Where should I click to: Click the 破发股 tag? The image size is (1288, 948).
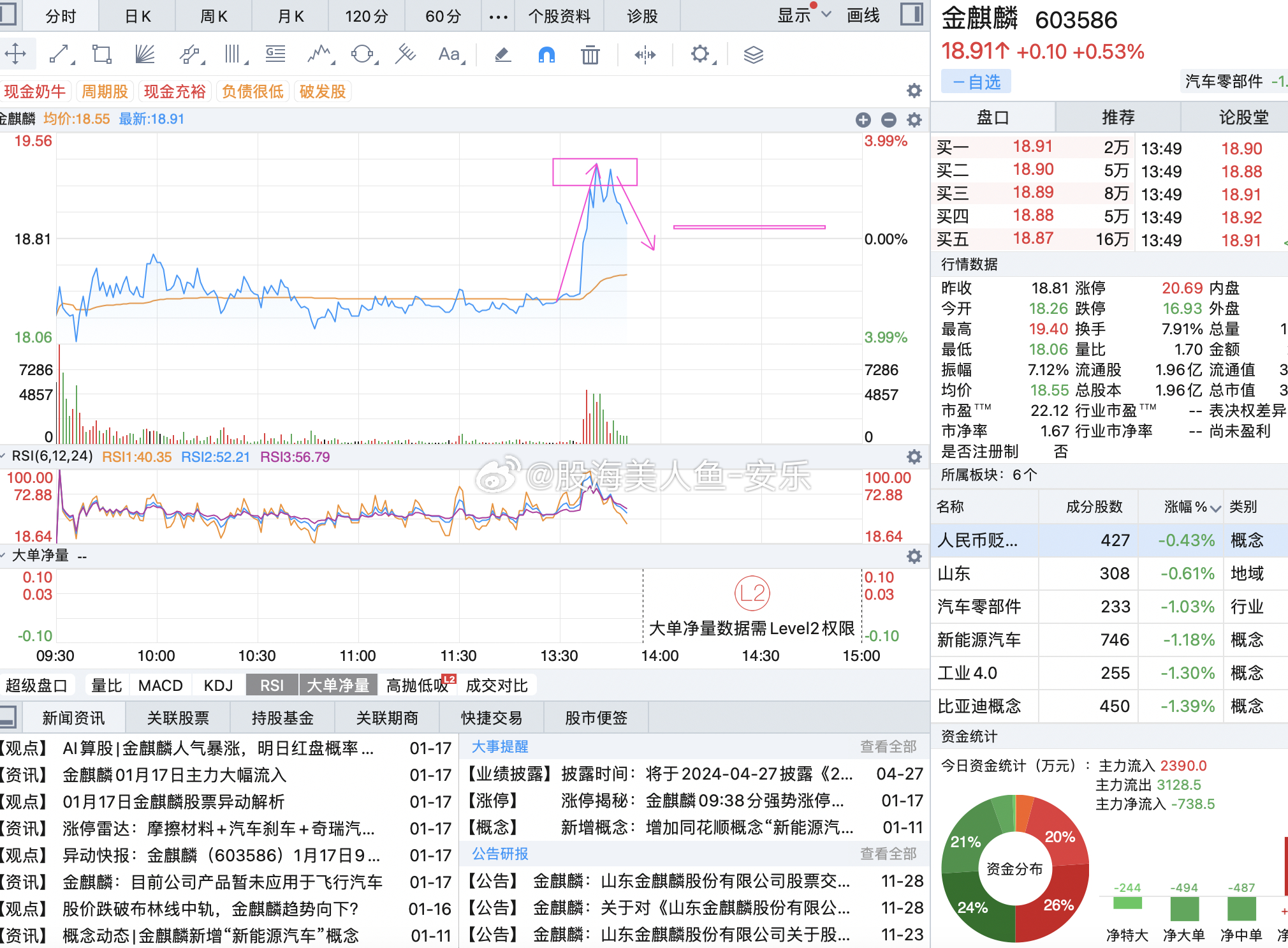[x=323, y=91]
